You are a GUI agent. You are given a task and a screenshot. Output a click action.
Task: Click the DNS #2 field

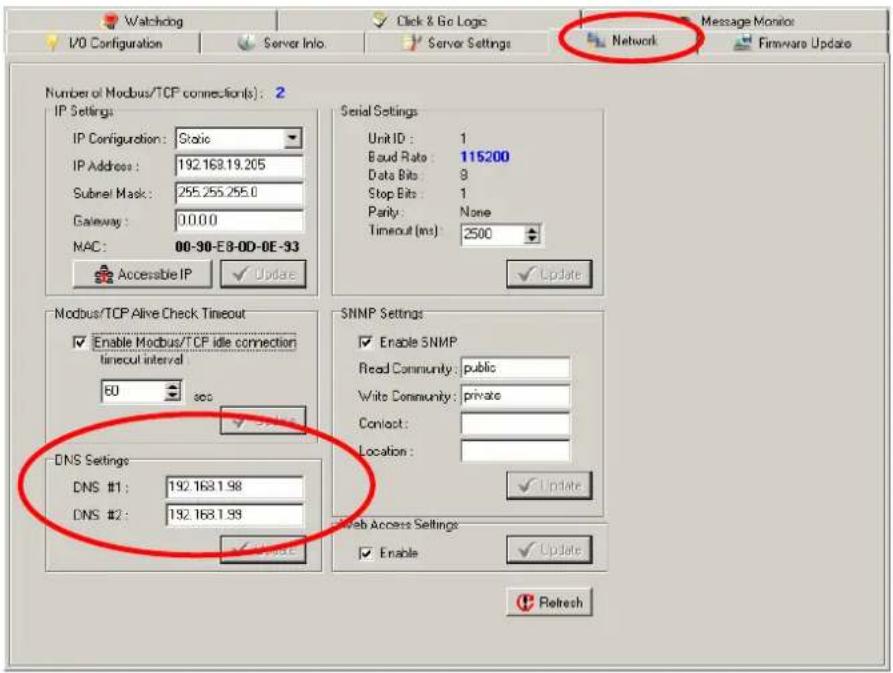(x=235, y=515)
